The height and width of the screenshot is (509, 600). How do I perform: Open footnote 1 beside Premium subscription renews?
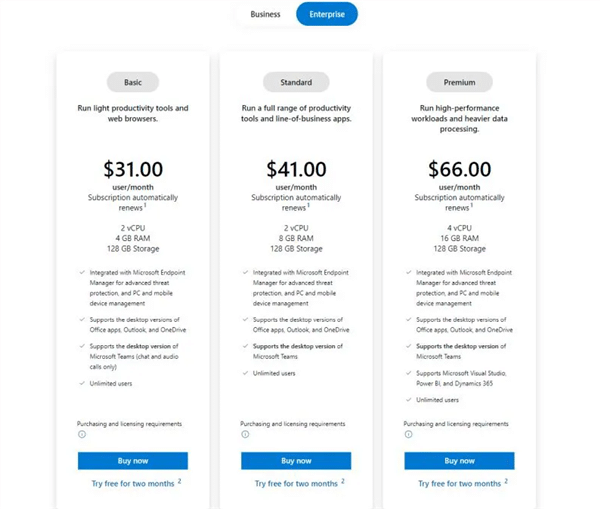click(x=473, y=206)
